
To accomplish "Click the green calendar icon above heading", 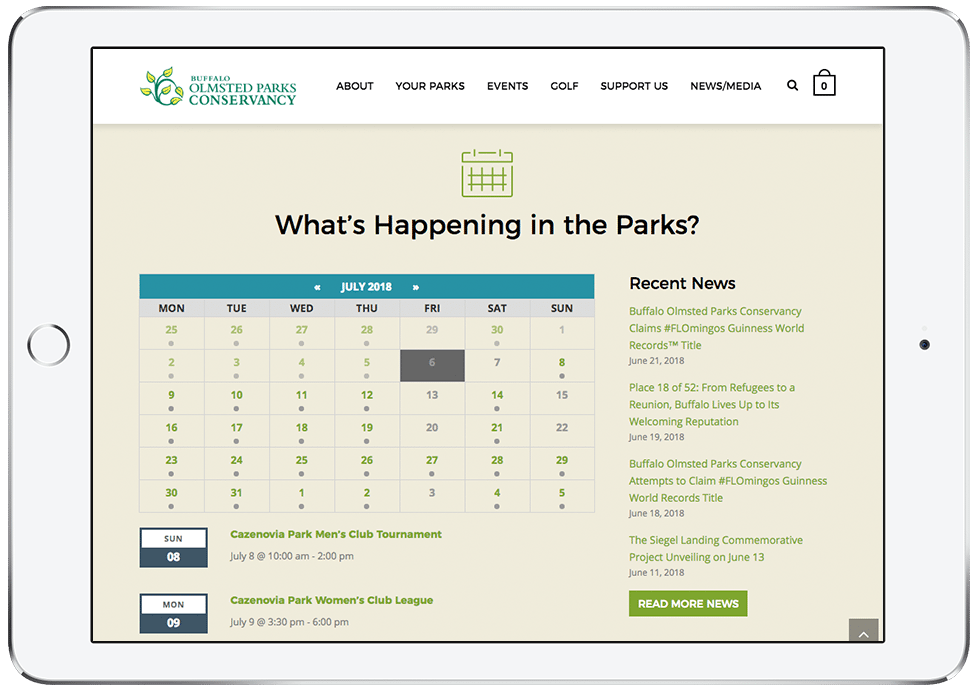I will (x=487, y=173).
